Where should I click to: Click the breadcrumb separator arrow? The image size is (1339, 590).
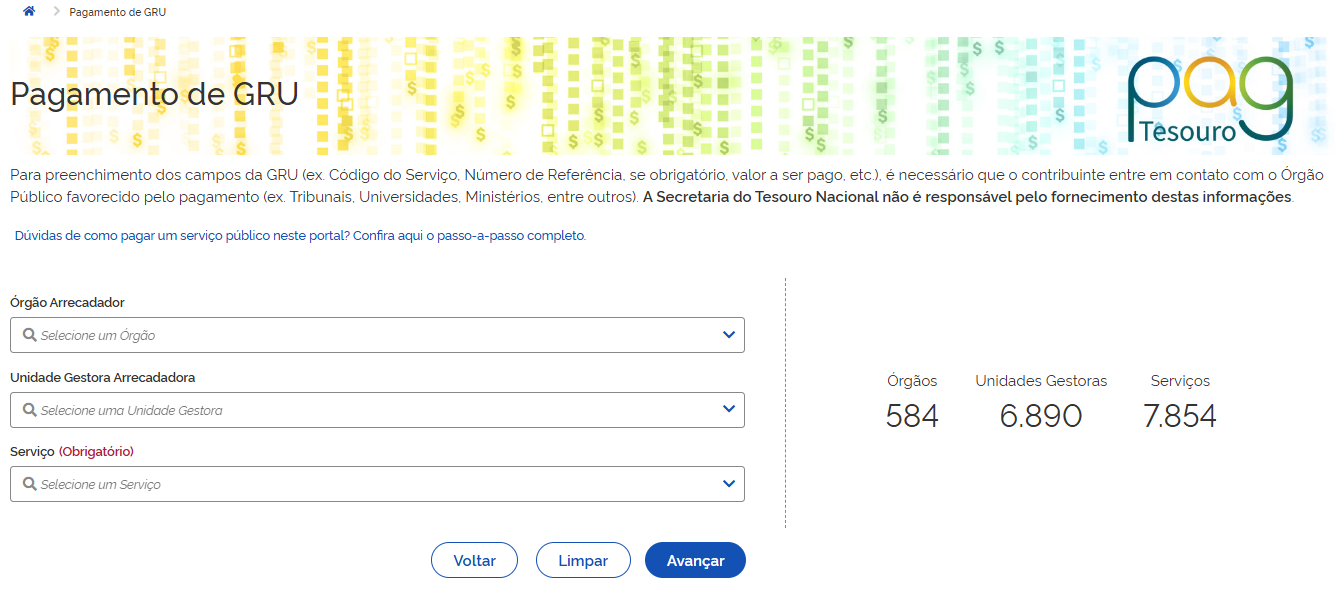56,12
